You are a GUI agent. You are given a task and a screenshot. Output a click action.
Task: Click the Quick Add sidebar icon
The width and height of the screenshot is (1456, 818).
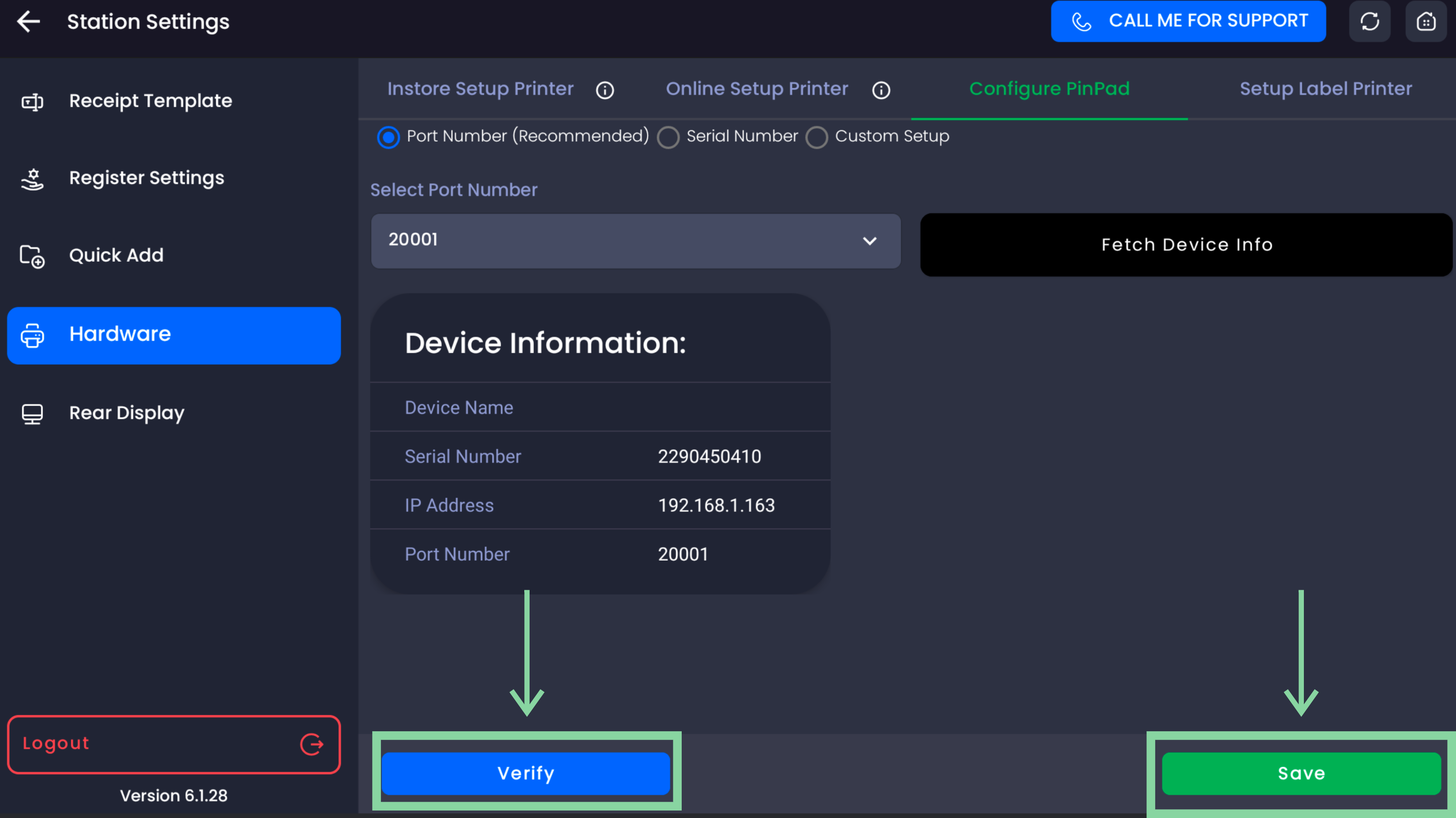32,256
